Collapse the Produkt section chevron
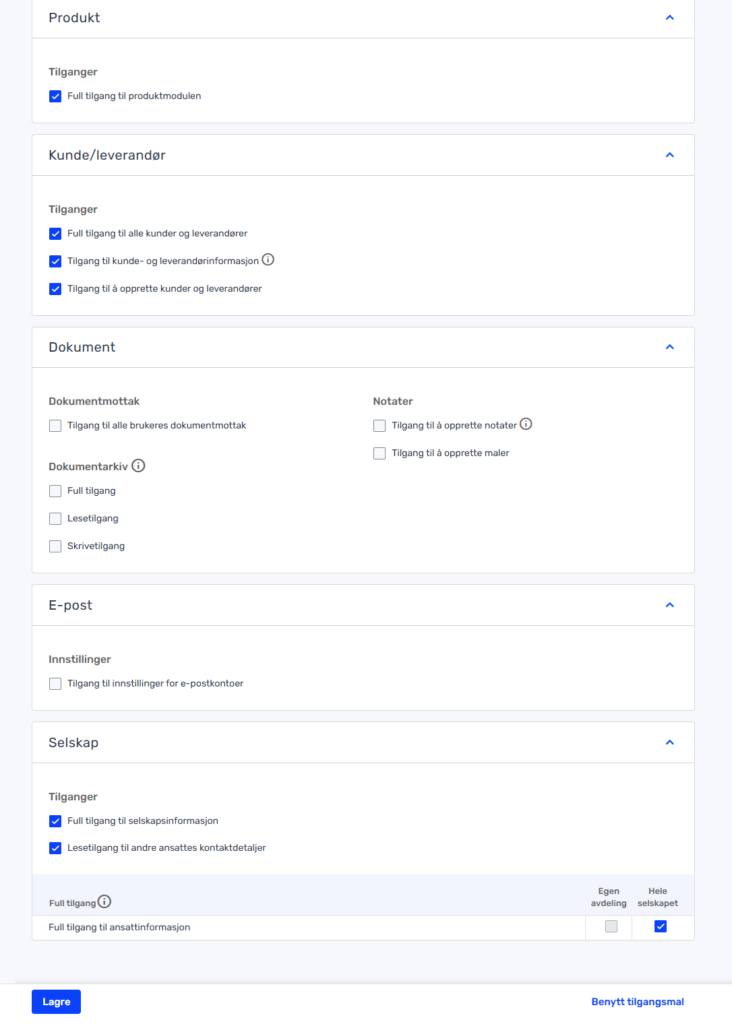The height and width of the screenshot is (1024, 732). pyautogui.click(x=669, y=18)
